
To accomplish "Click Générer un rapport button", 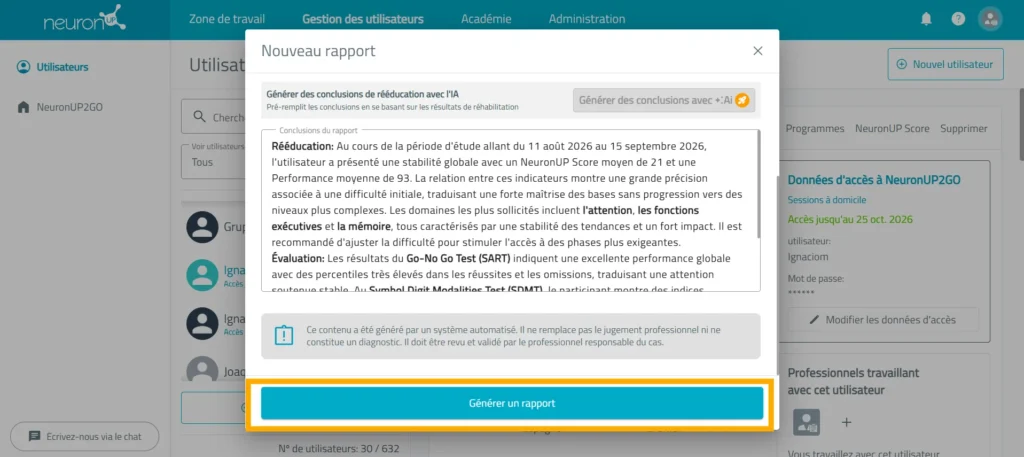I will point(512,403).
